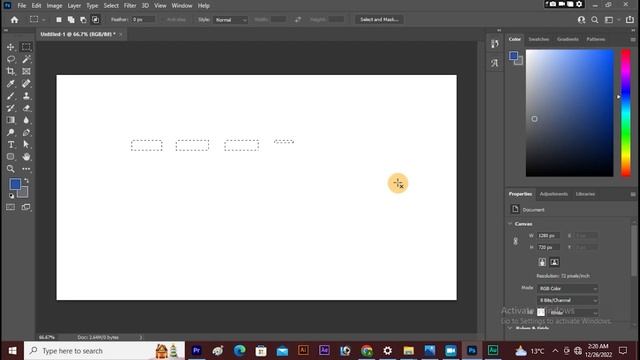Select the Path Selection tool
This screenshot has width=640, height=360.
pyautogui.click(x=26, y=144)
